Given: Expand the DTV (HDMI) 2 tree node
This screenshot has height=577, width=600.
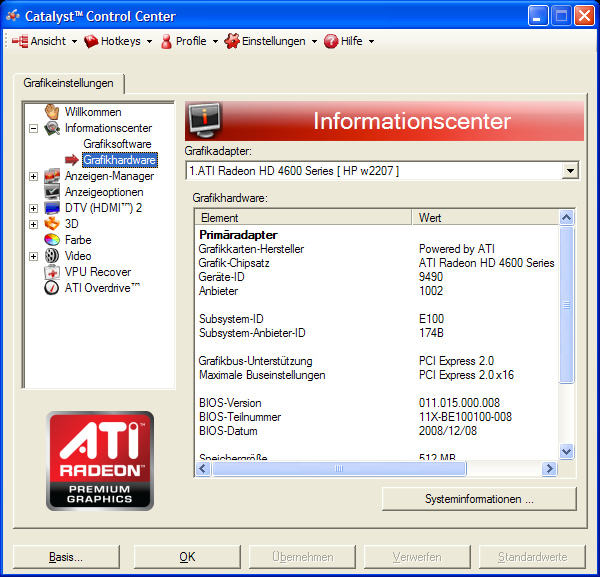Looking at the screenshot, I should [x=33, y=208].
